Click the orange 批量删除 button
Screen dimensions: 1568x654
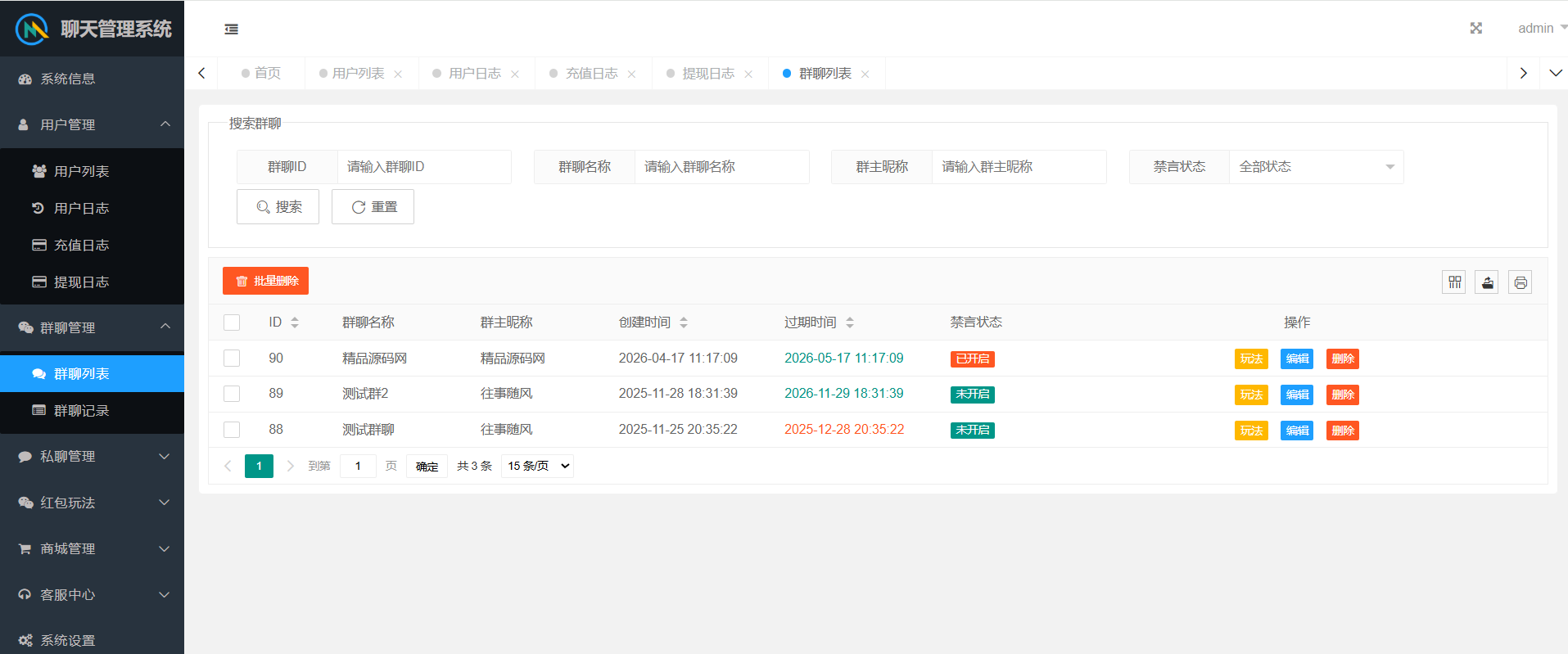coord(265,281)
